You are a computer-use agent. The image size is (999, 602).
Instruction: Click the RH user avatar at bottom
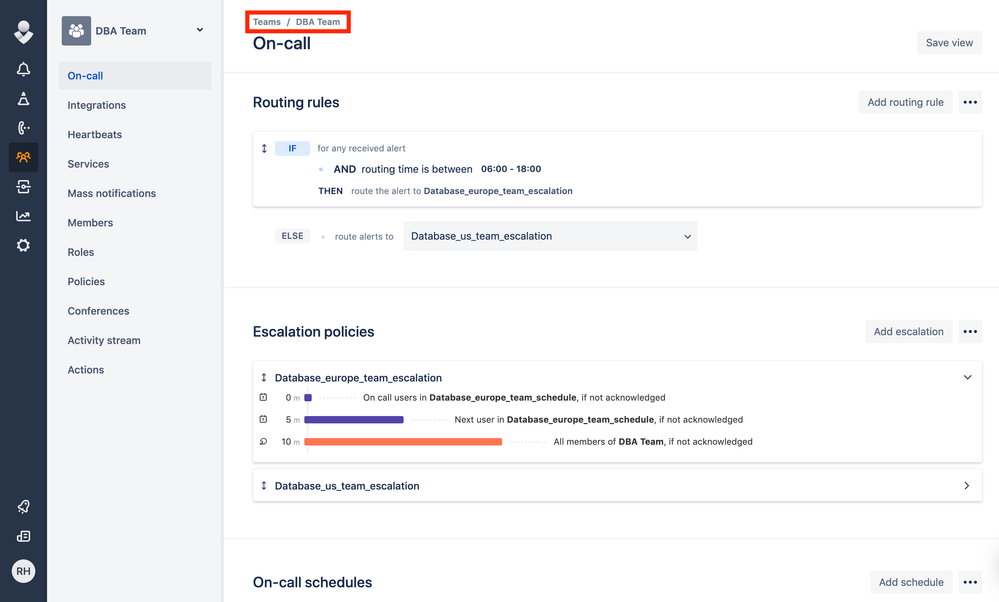coord(23,571)
